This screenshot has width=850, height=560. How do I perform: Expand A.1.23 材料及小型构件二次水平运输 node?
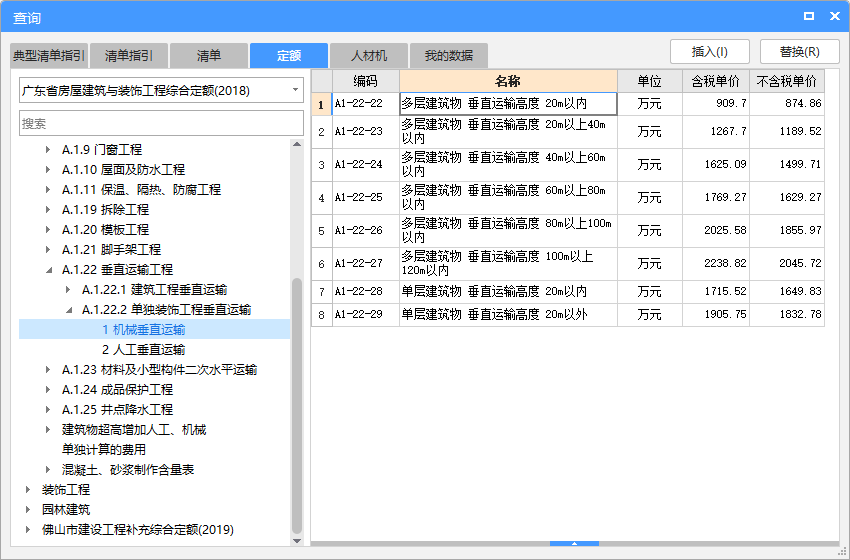point(48,370)
